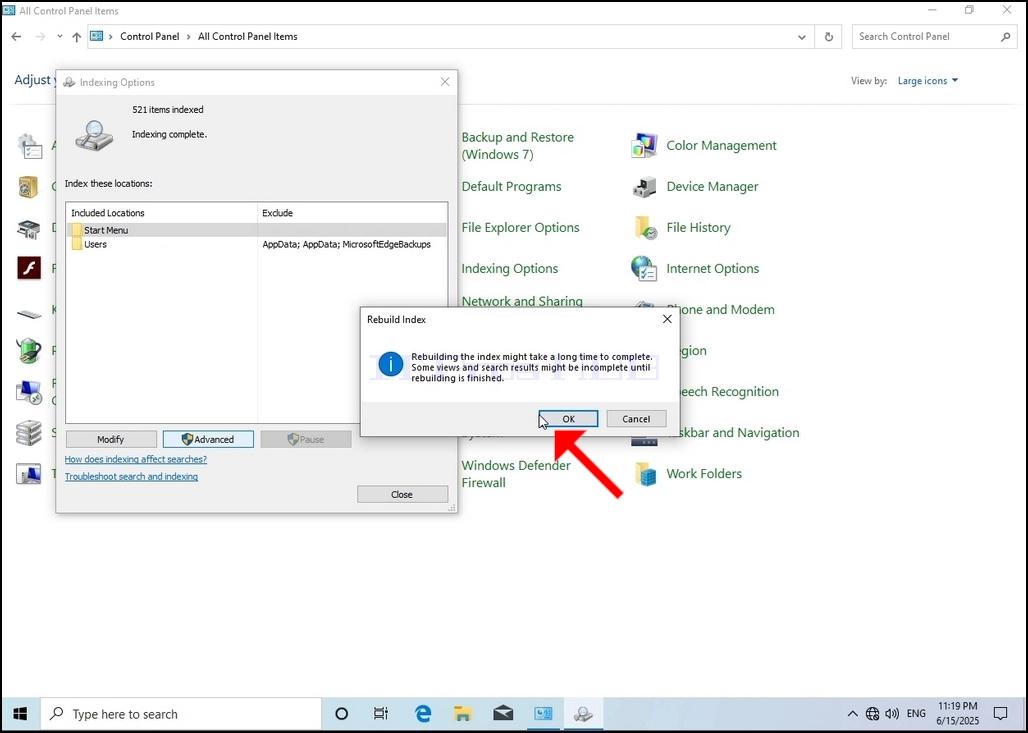The height and width of the screenshot is (733, 1028).
Task: Click All Control Panel Items breadcrumb
Action: [x=248, y=37]
